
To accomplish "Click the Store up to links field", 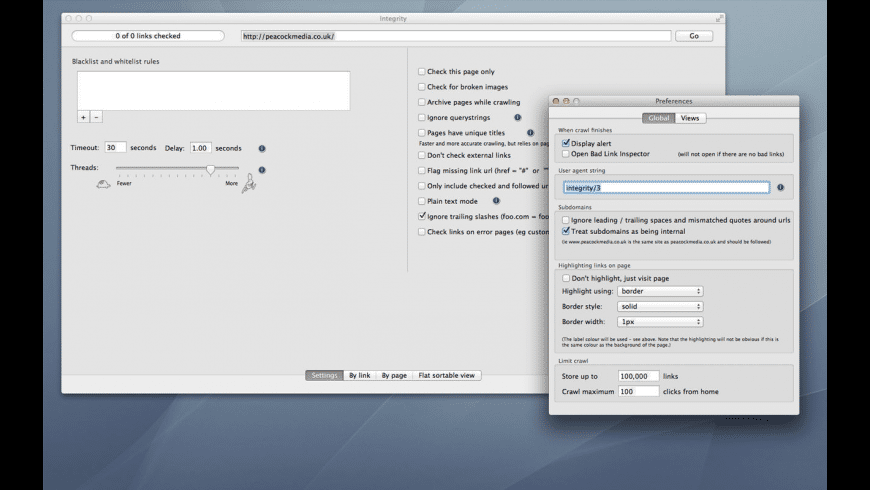I will point(638,376).
